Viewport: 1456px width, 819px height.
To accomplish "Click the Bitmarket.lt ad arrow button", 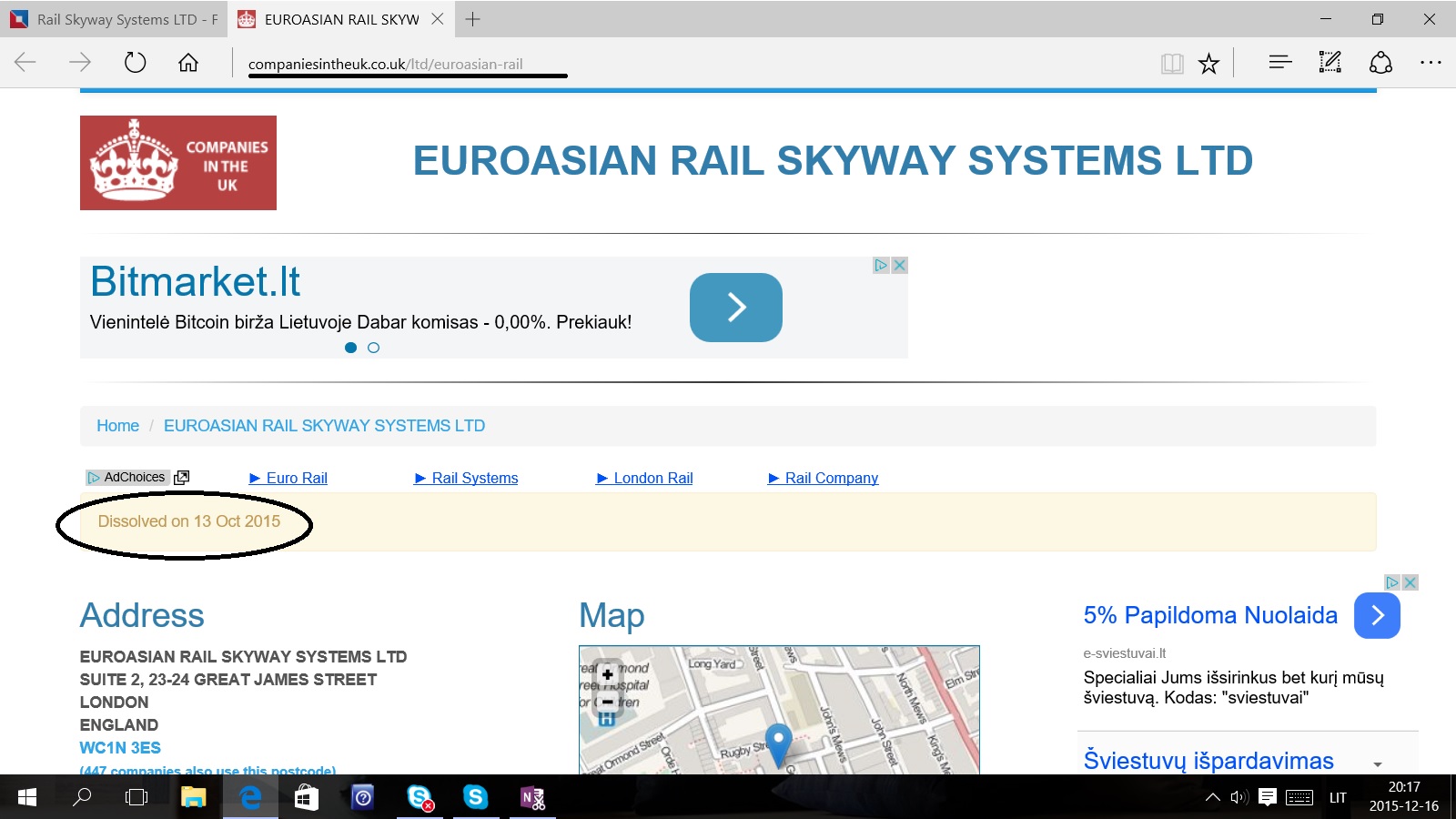I will (x=736, y=308).
